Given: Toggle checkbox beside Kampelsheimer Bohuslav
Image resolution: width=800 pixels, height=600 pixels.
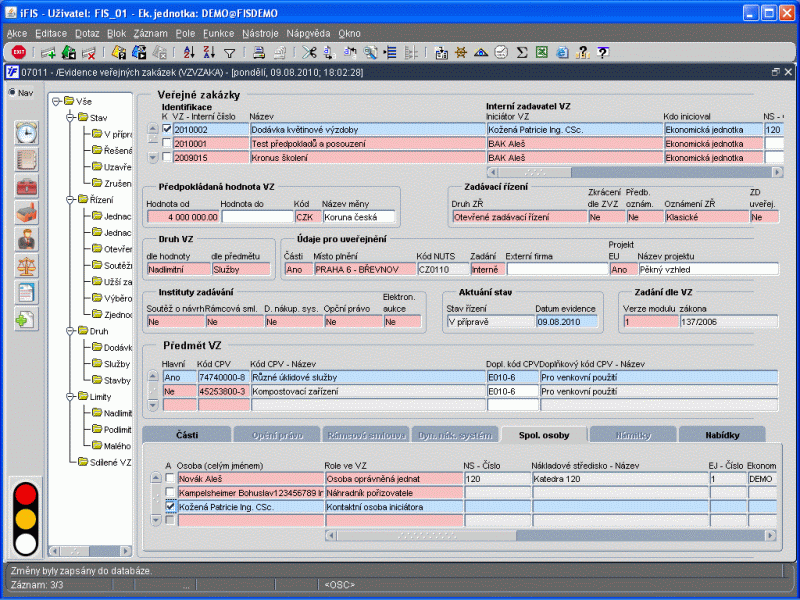Looking at the screenshot, I should (170, 492).
